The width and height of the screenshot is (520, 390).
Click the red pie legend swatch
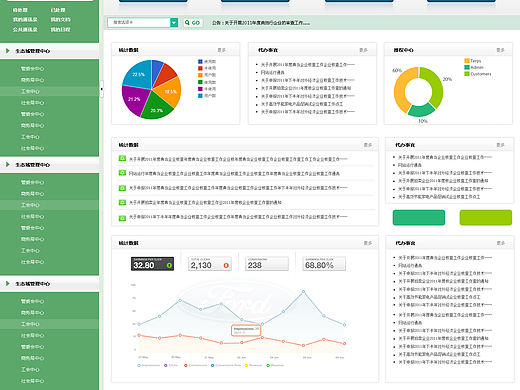[200, 68]
